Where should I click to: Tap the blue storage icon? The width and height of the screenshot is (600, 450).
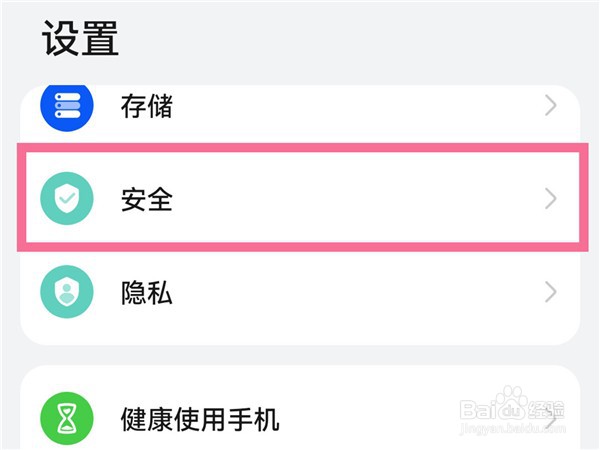(66, 106)
